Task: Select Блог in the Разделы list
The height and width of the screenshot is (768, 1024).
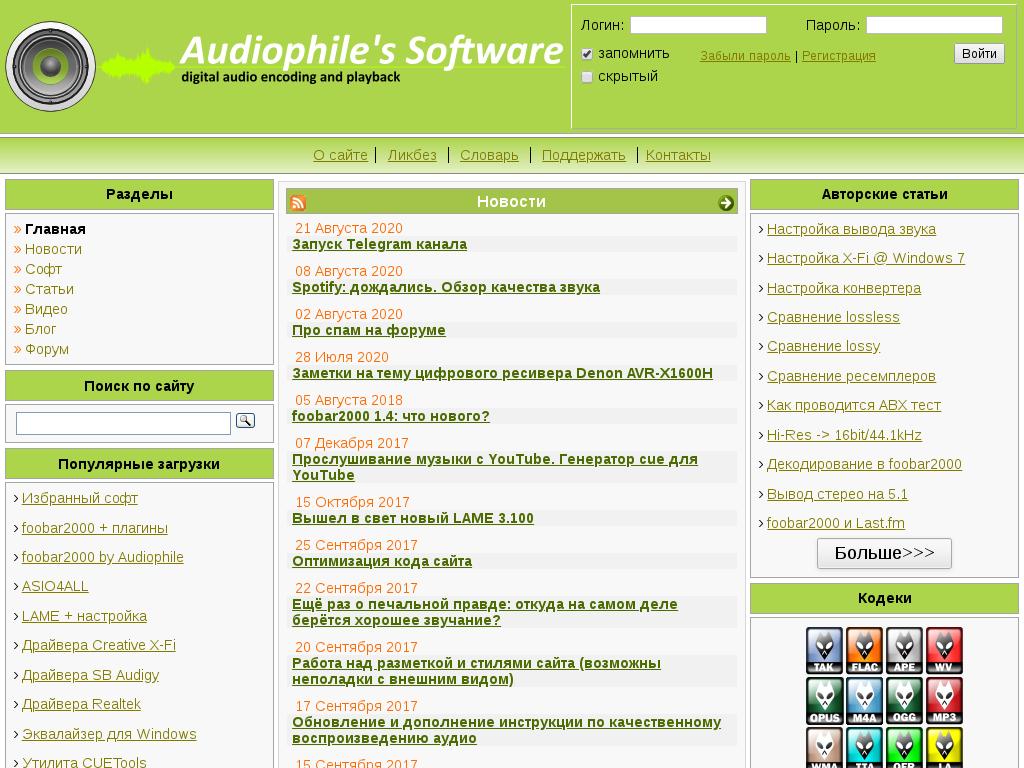Action: click(x=40, y=330)
